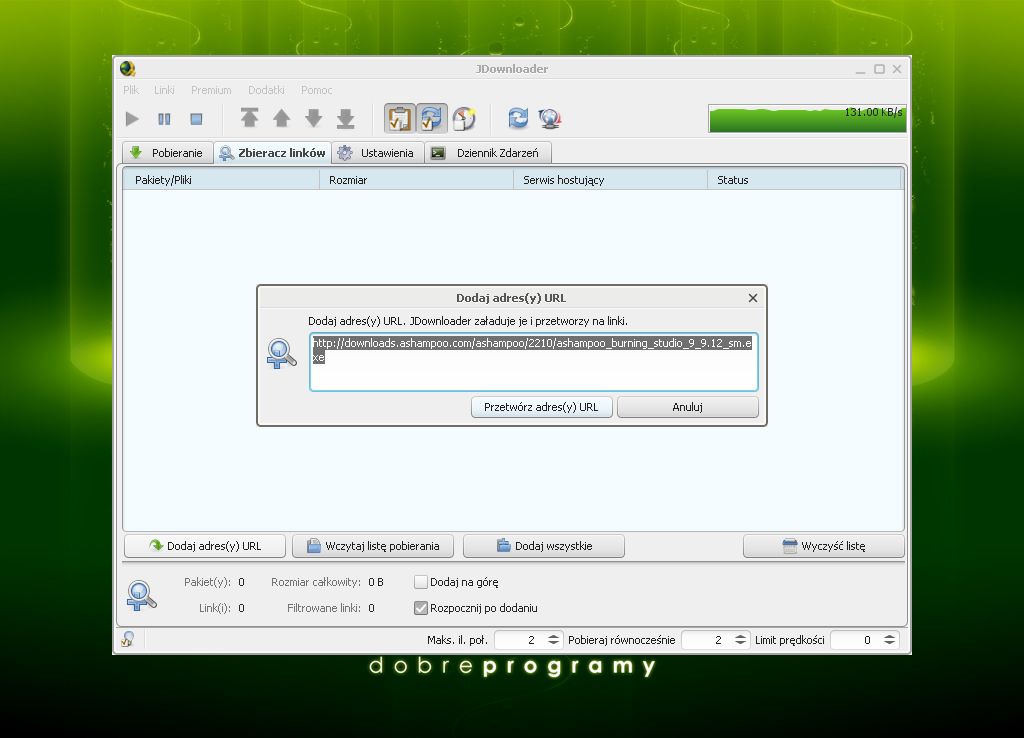Close the JDownloader window
Viewport: 1024px width, 738px height.
click(x=897, y=69)
